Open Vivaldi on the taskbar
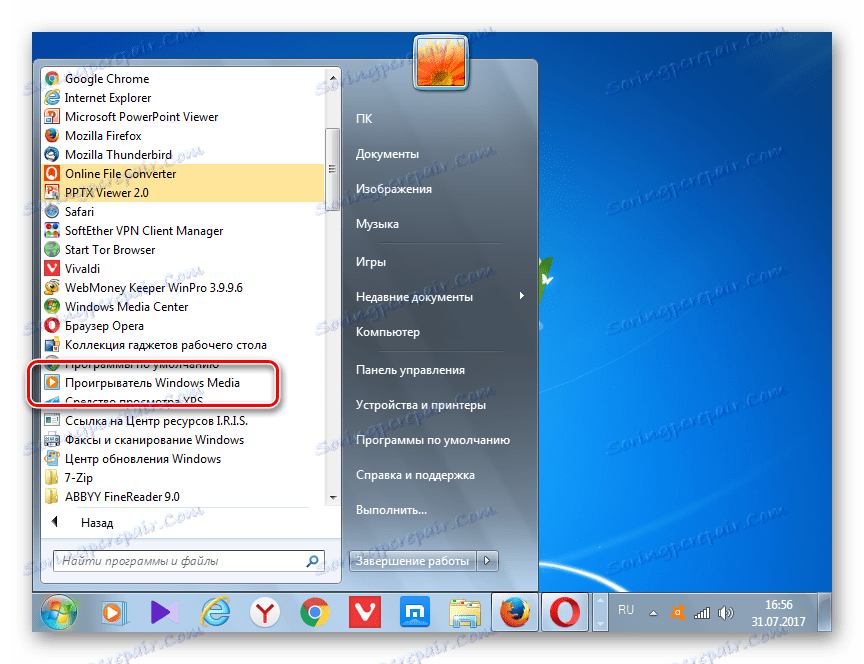Screen dimensions: 864x664 point(365,612)
